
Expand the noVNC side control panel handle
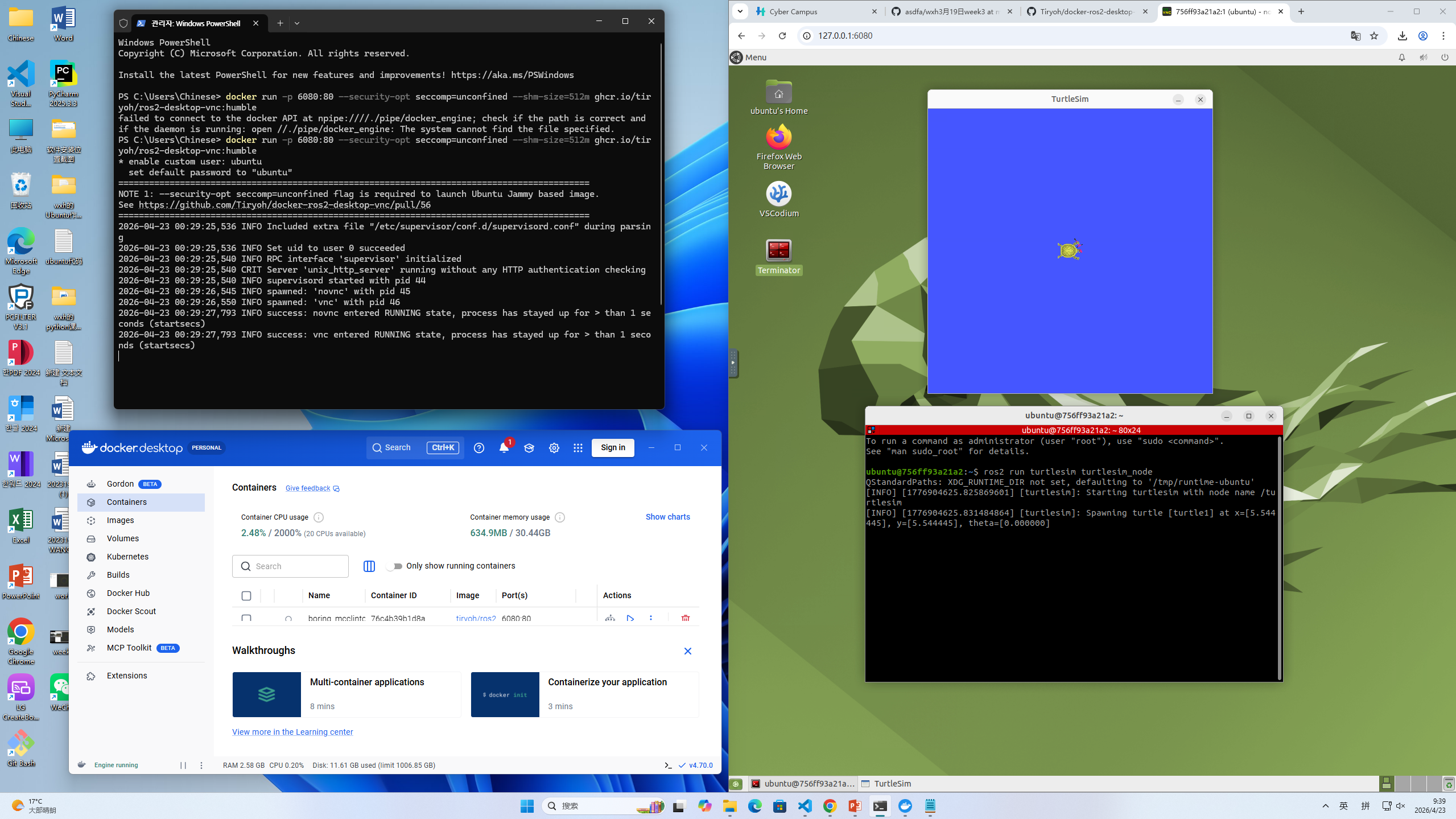(x=733, y=363)
